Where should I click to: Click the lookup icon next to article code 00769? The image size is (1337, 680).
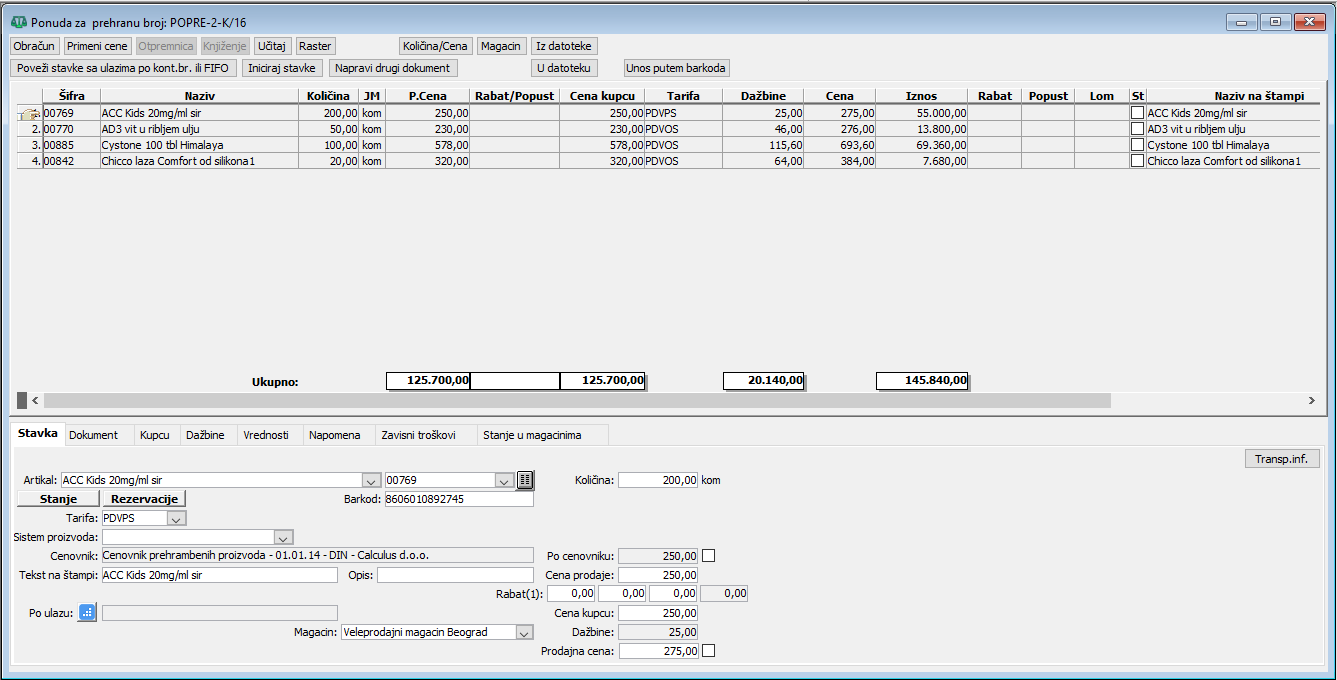click(x=525, y=480)
